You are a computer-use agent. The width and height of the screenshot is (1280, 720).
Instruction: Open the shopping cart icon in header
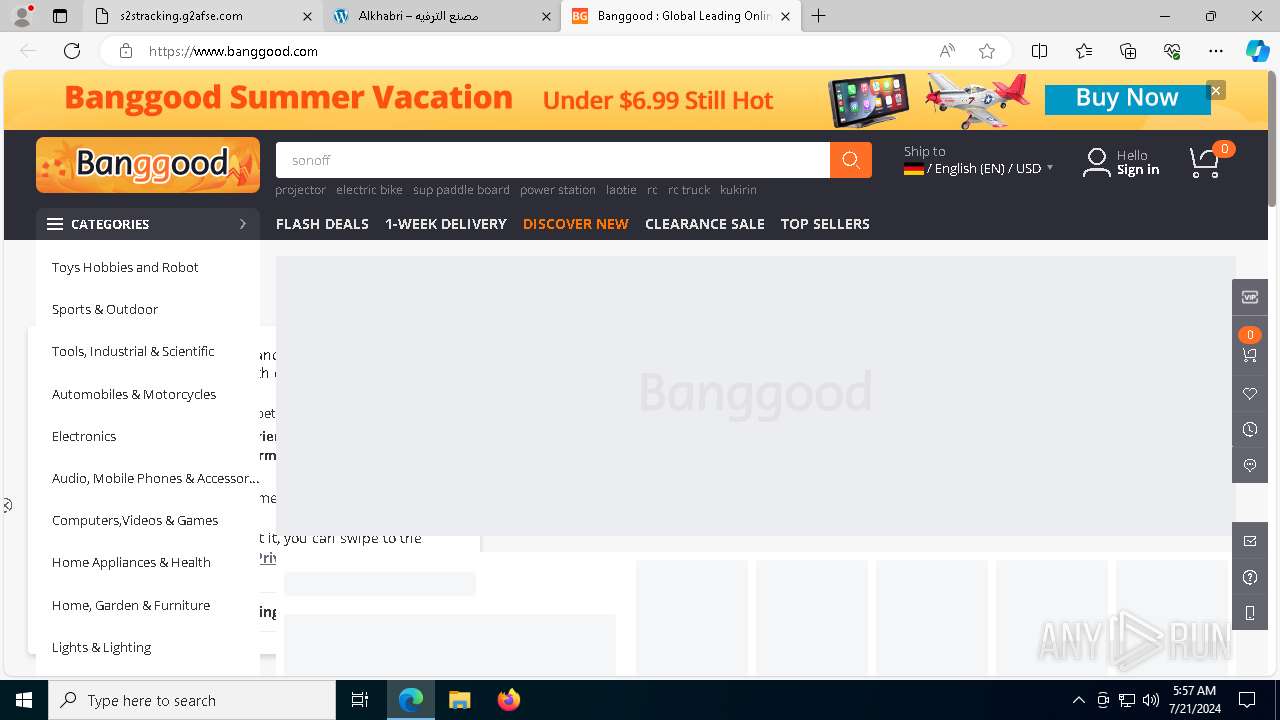[x=1204, y=163]
